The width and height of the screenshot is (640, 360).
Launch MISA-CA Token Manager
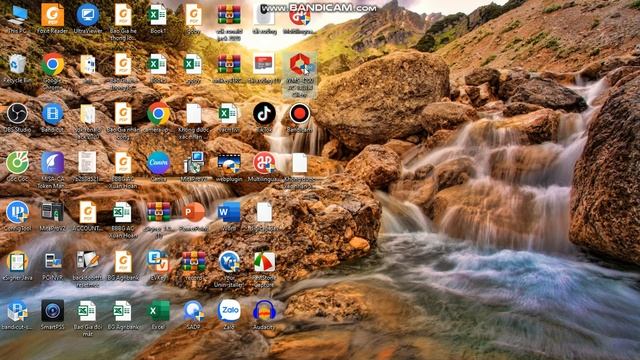[x=52, y=169]
